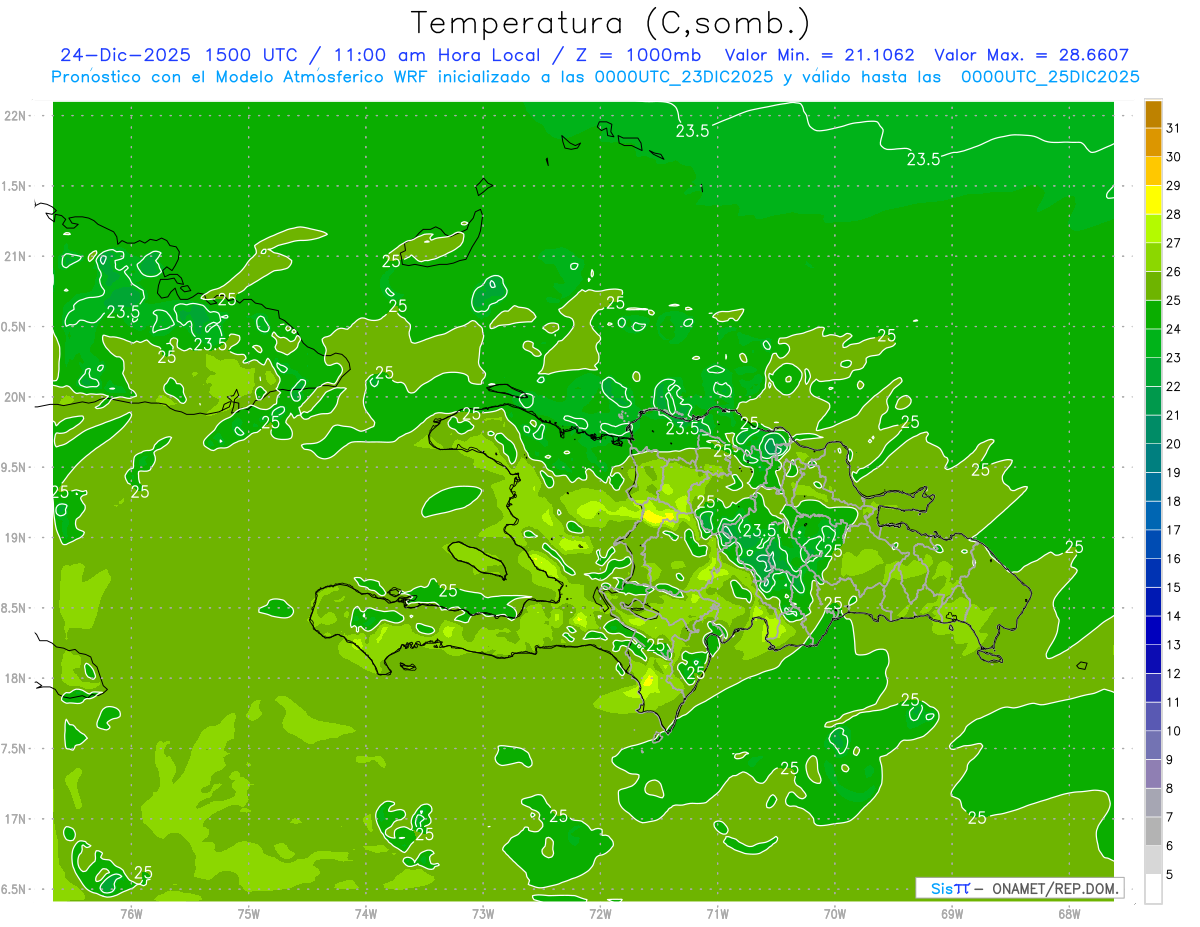Click the legend scale value '30'

coord(1174,157)
